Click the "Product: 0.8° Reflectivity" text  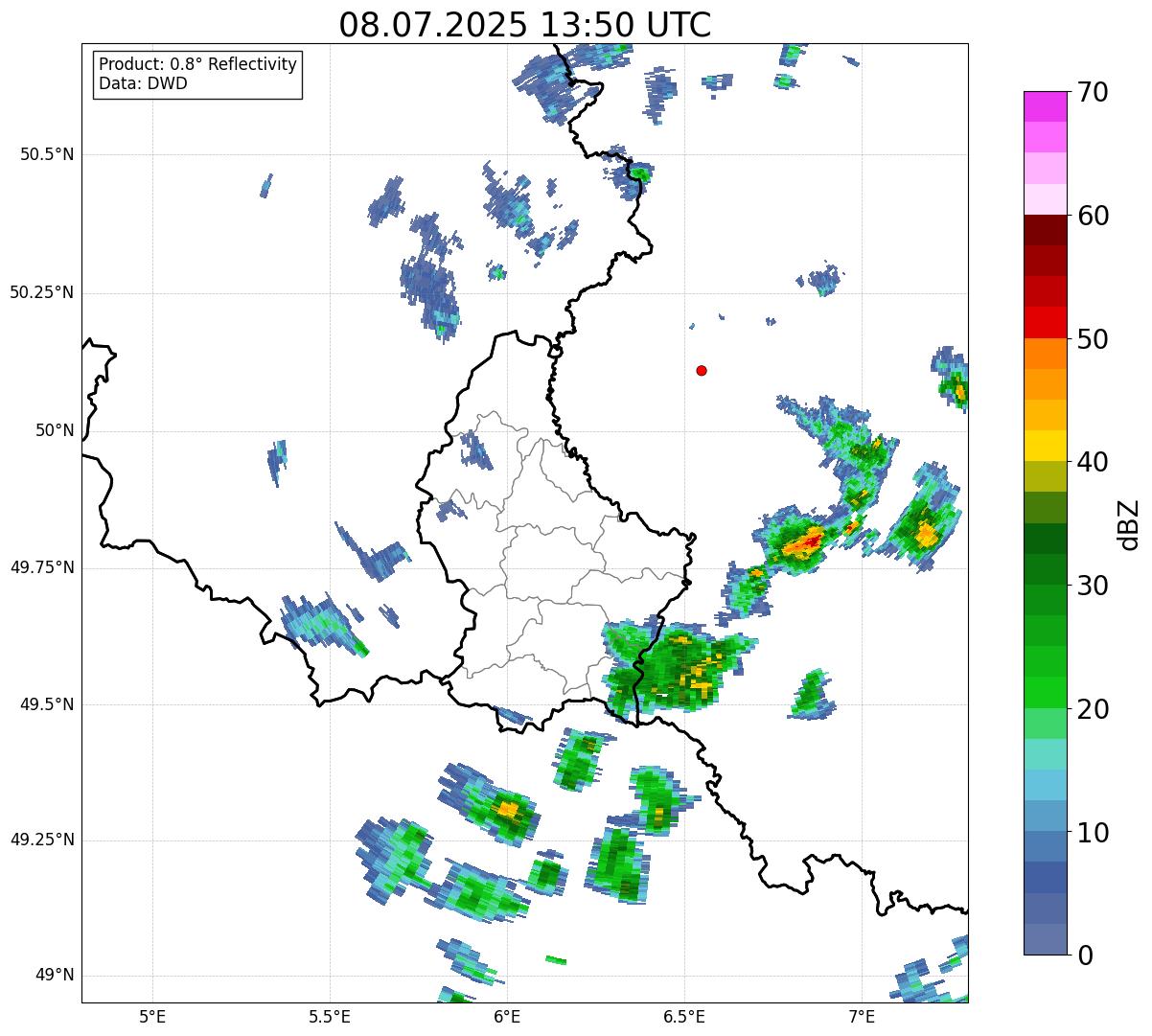click(198, 64)
